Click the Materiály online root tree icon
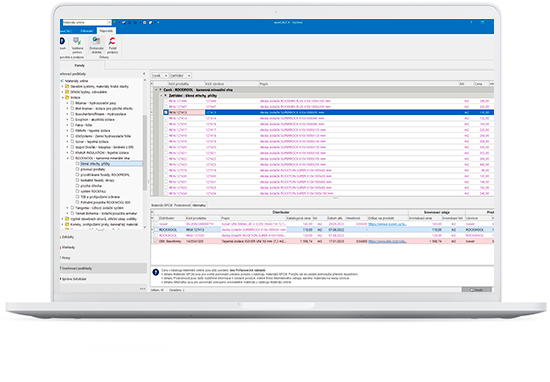This screenshot has height=382, width=550. (63, 81)
